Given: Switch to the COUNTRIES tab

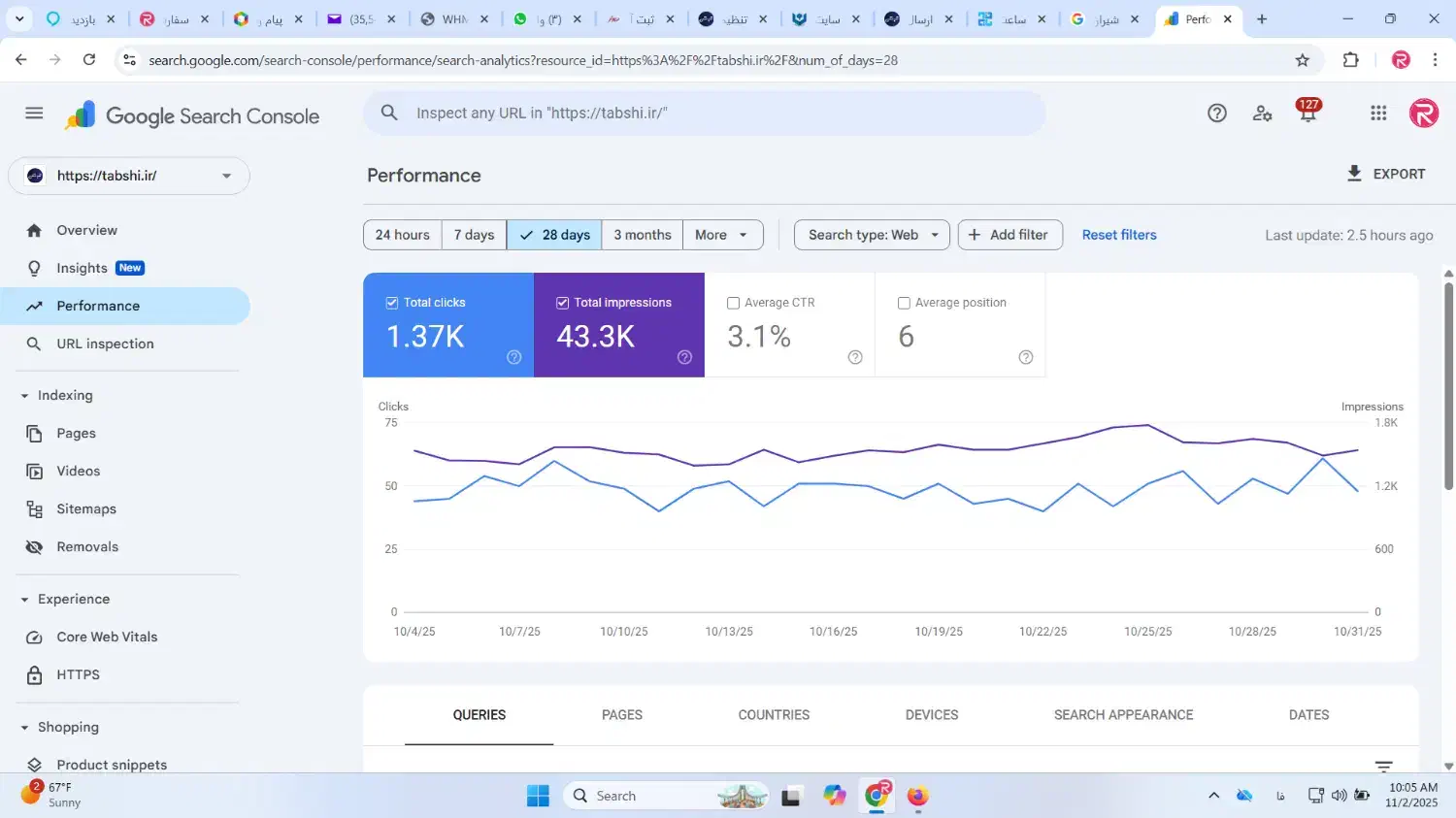Looking at the screenshot, I should pyautogui.click(x=774, y=715).
